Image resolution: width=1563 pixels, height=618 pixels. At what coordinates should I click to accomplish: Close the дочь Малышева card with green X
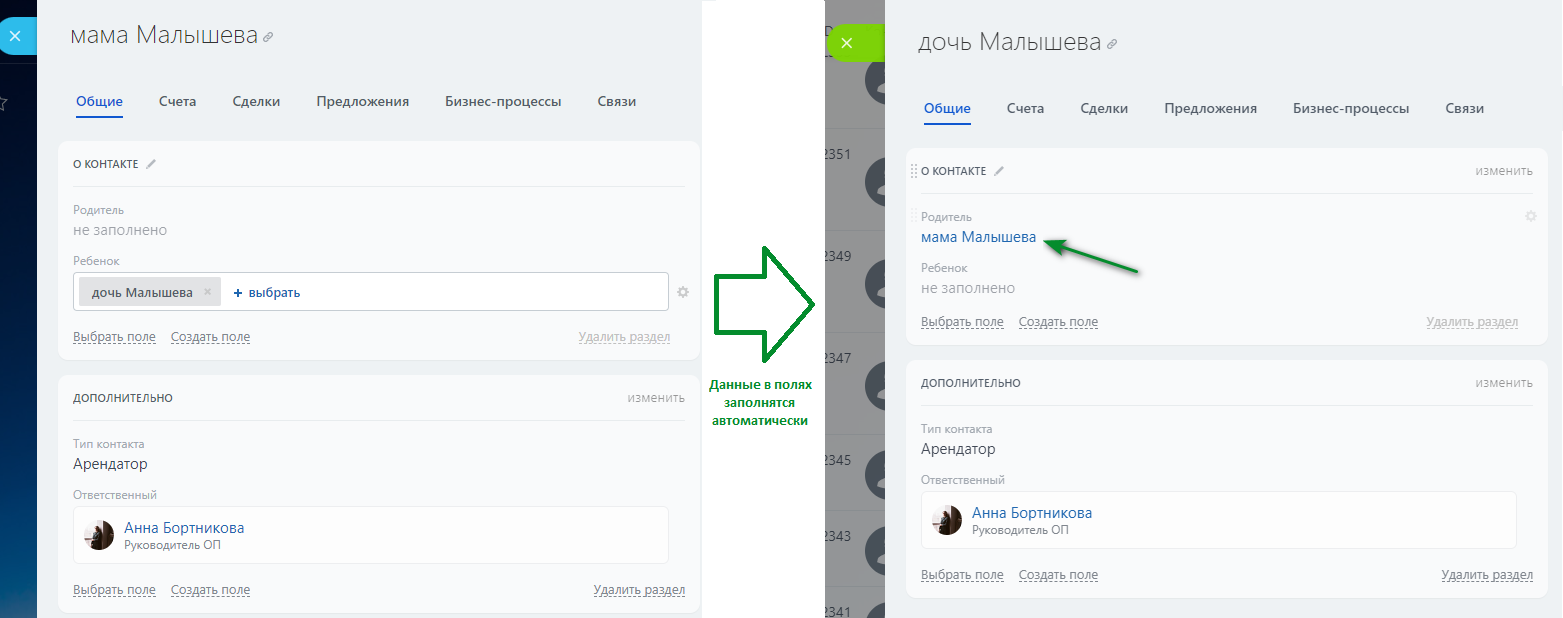[x=846, y=43]
